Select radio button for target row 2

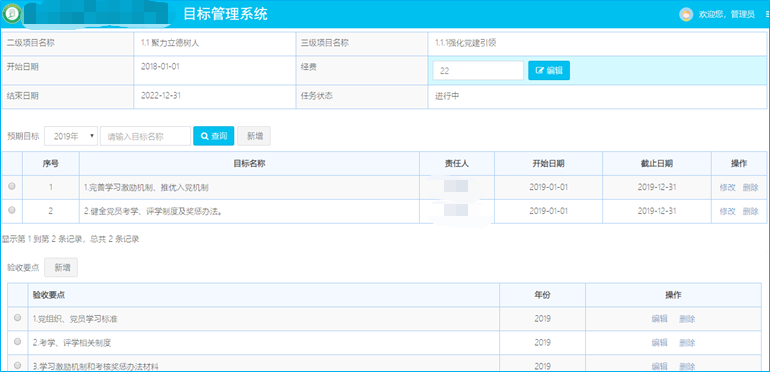[12, 210]
